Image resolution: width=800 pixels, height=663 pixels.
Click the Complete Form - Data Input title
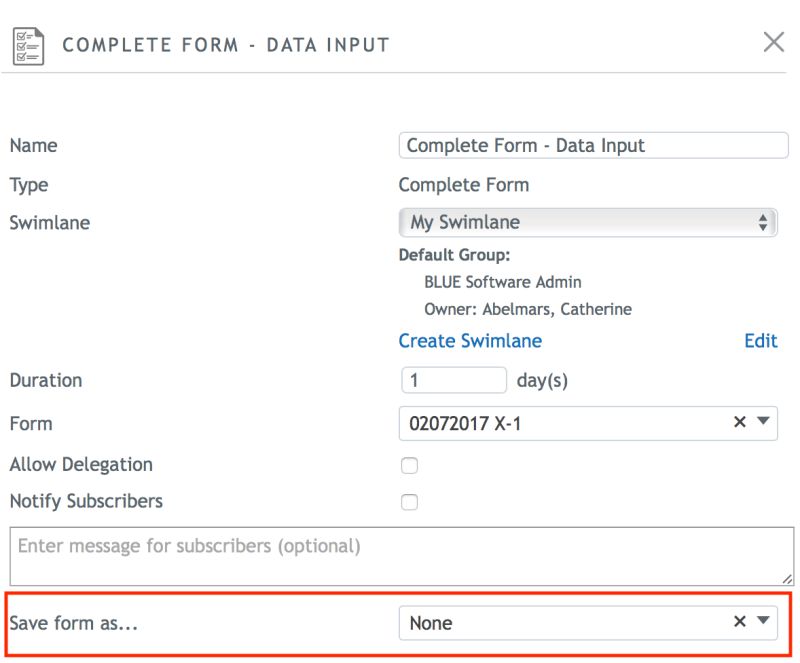(226, 44)
